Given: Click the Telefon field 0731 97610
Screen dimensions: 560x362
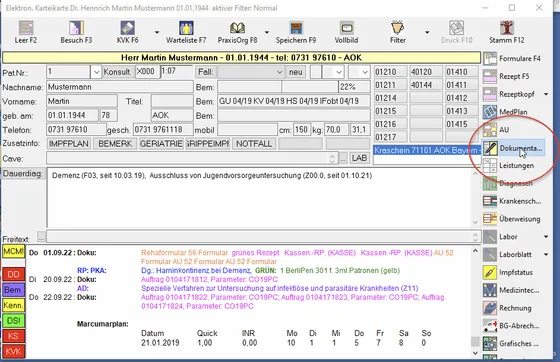Looking at the screenshot, I should click(76, 130).
